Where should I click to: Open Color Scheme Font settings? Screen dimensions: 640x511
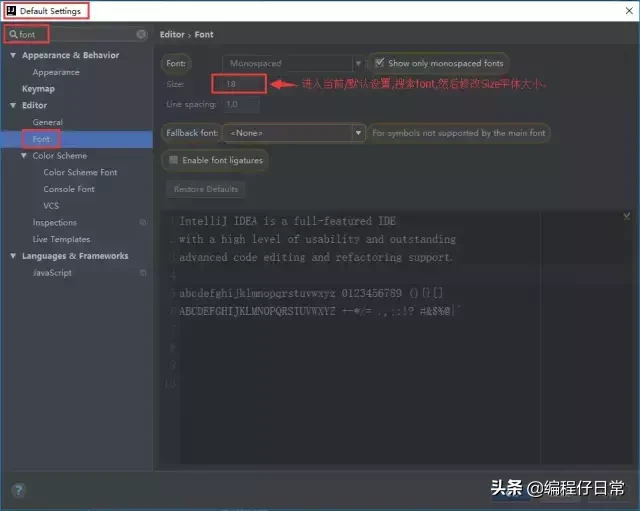tap(80, 172)
